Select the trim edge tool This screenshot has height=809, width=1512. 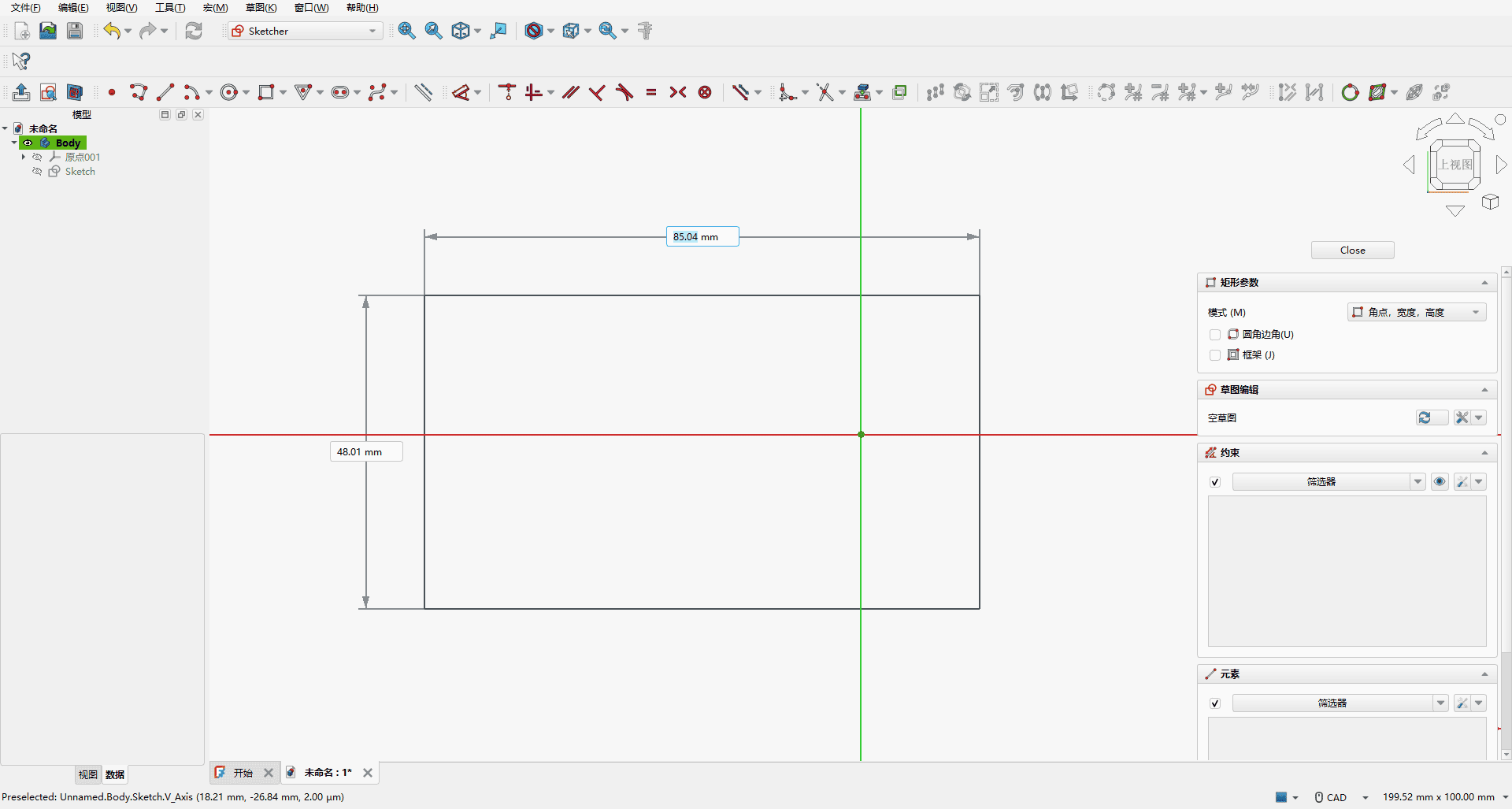click(x=825, y=92)
